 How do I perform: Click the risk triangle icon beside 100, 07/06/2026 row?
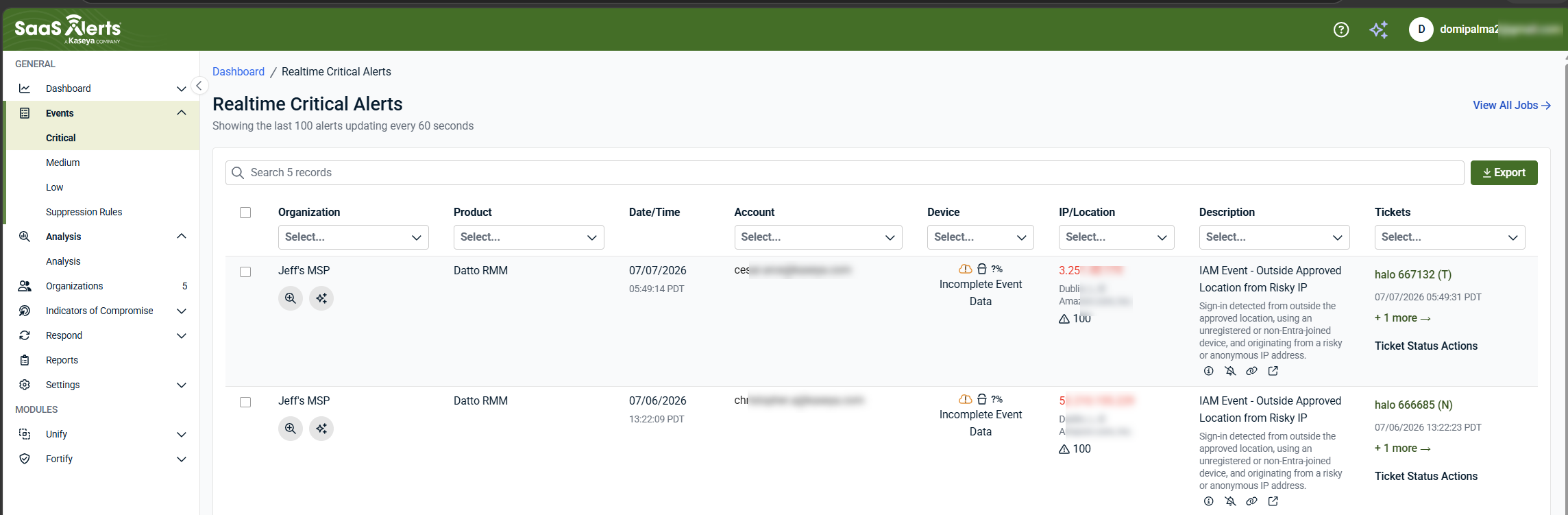point(1064,449)
